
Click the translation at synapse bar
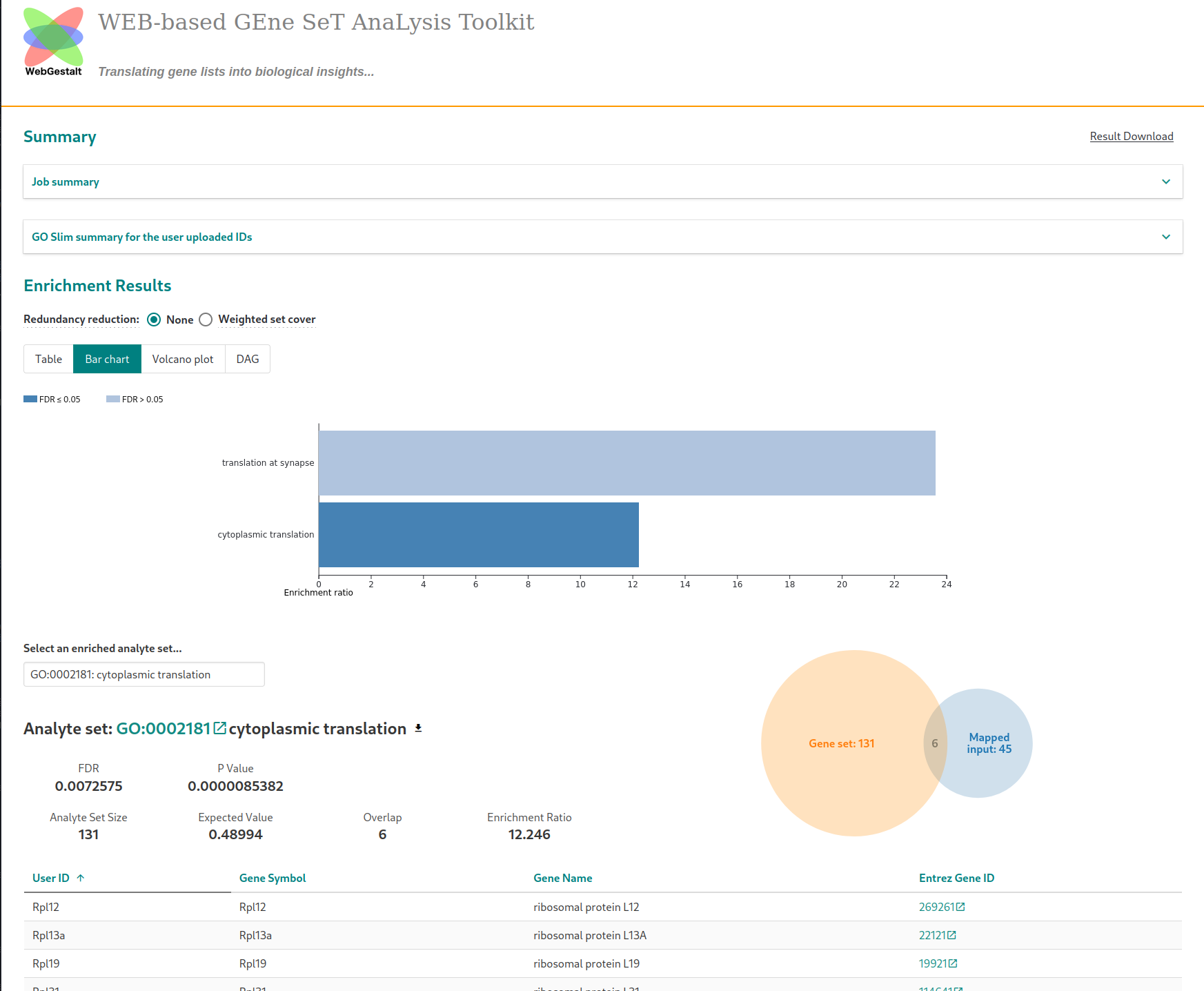(x=627, y=463)
